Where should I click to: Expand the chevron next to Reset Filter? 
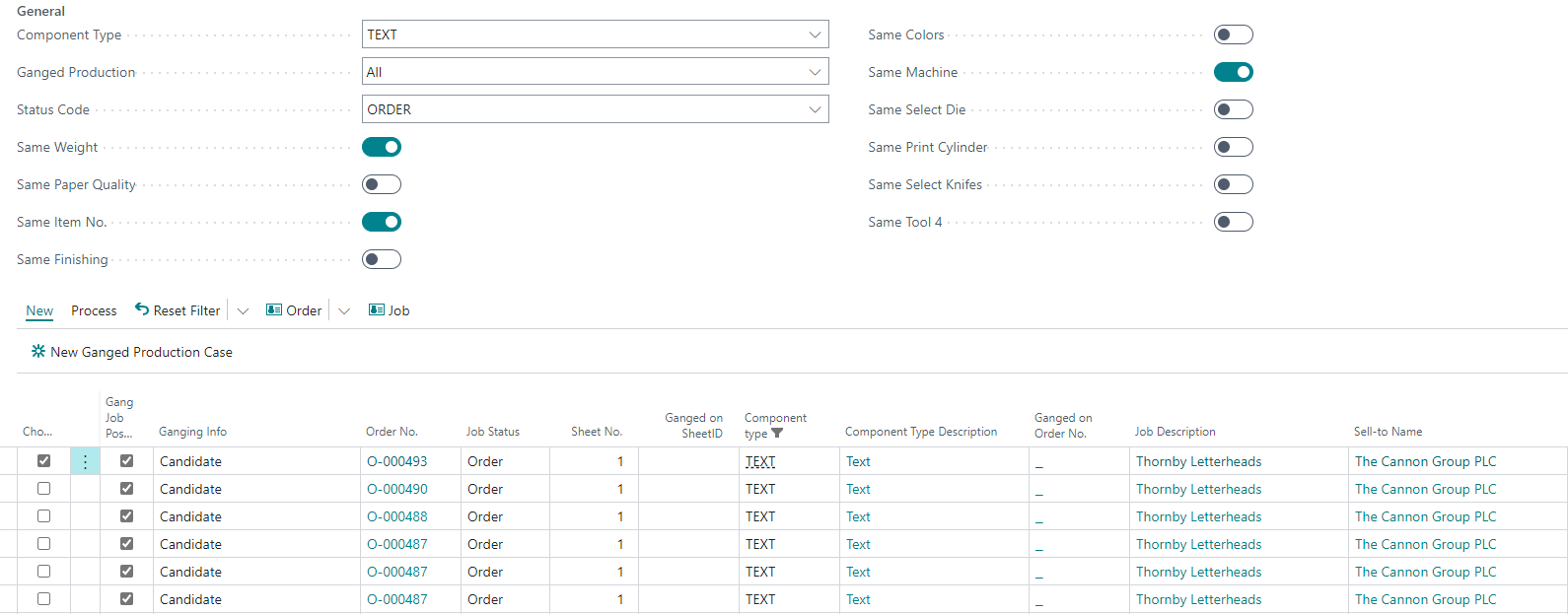(x=243, y=310)
